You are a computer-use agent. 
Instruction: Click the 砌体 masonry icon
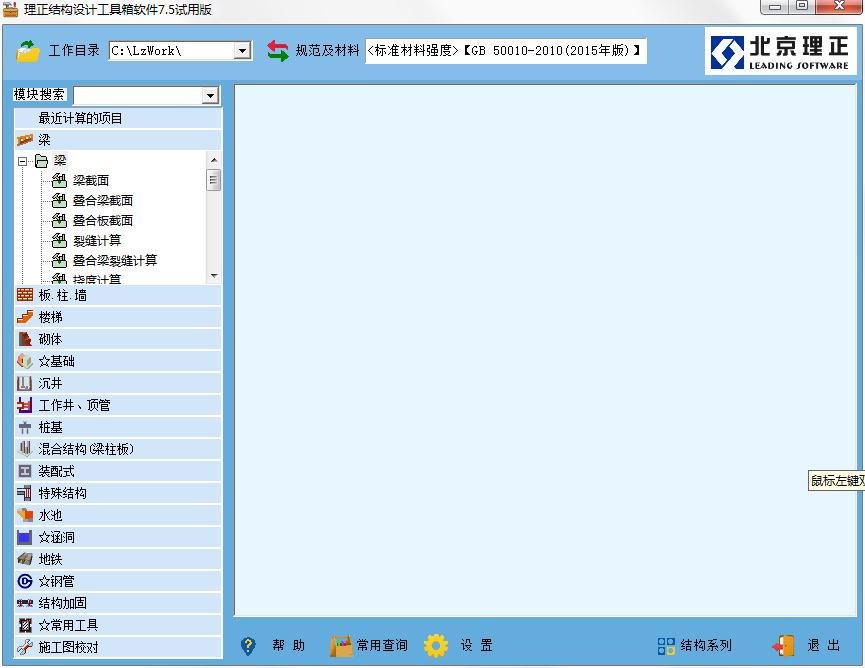pos(25,339)
